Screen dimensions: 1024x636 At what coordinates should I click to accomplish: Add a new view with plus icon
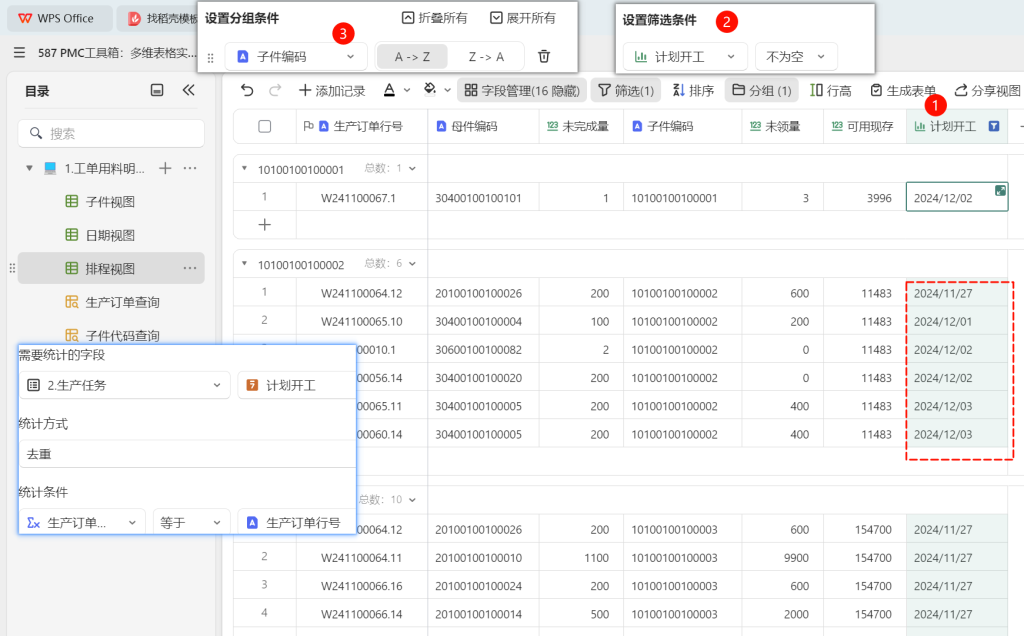(165, 168)
